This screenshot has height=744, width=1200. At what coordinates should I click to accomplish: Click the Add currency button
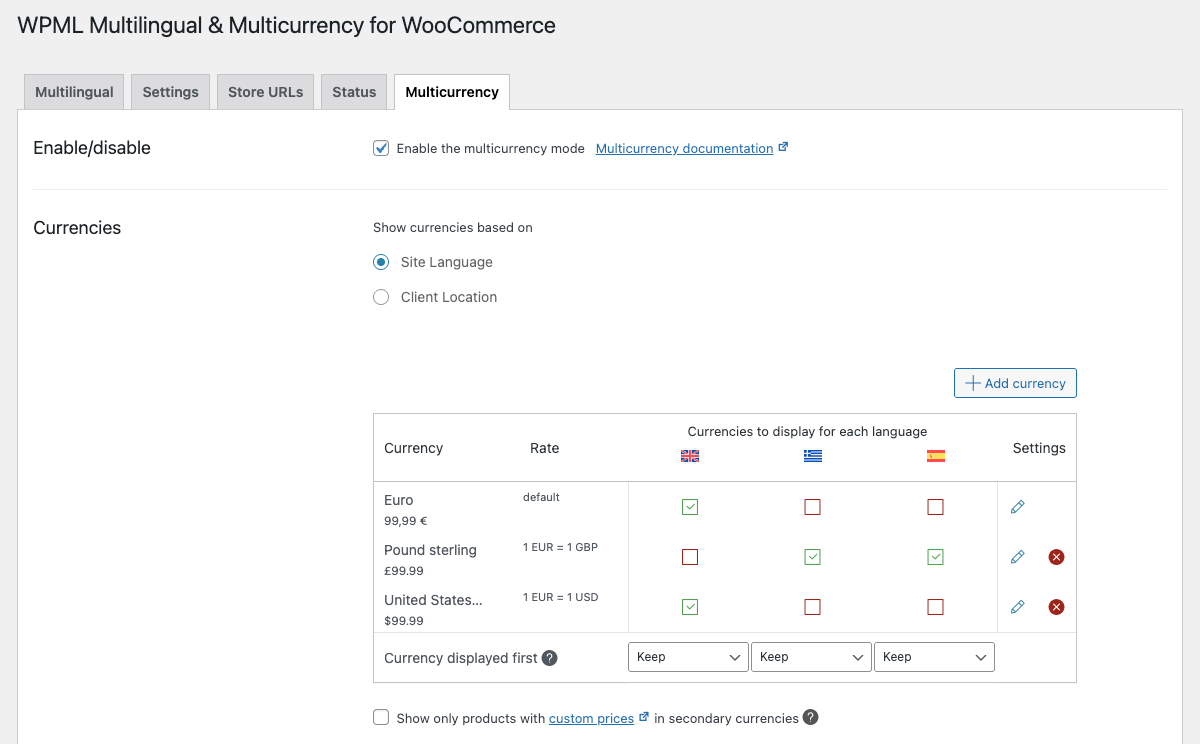tap(1015, 383)
